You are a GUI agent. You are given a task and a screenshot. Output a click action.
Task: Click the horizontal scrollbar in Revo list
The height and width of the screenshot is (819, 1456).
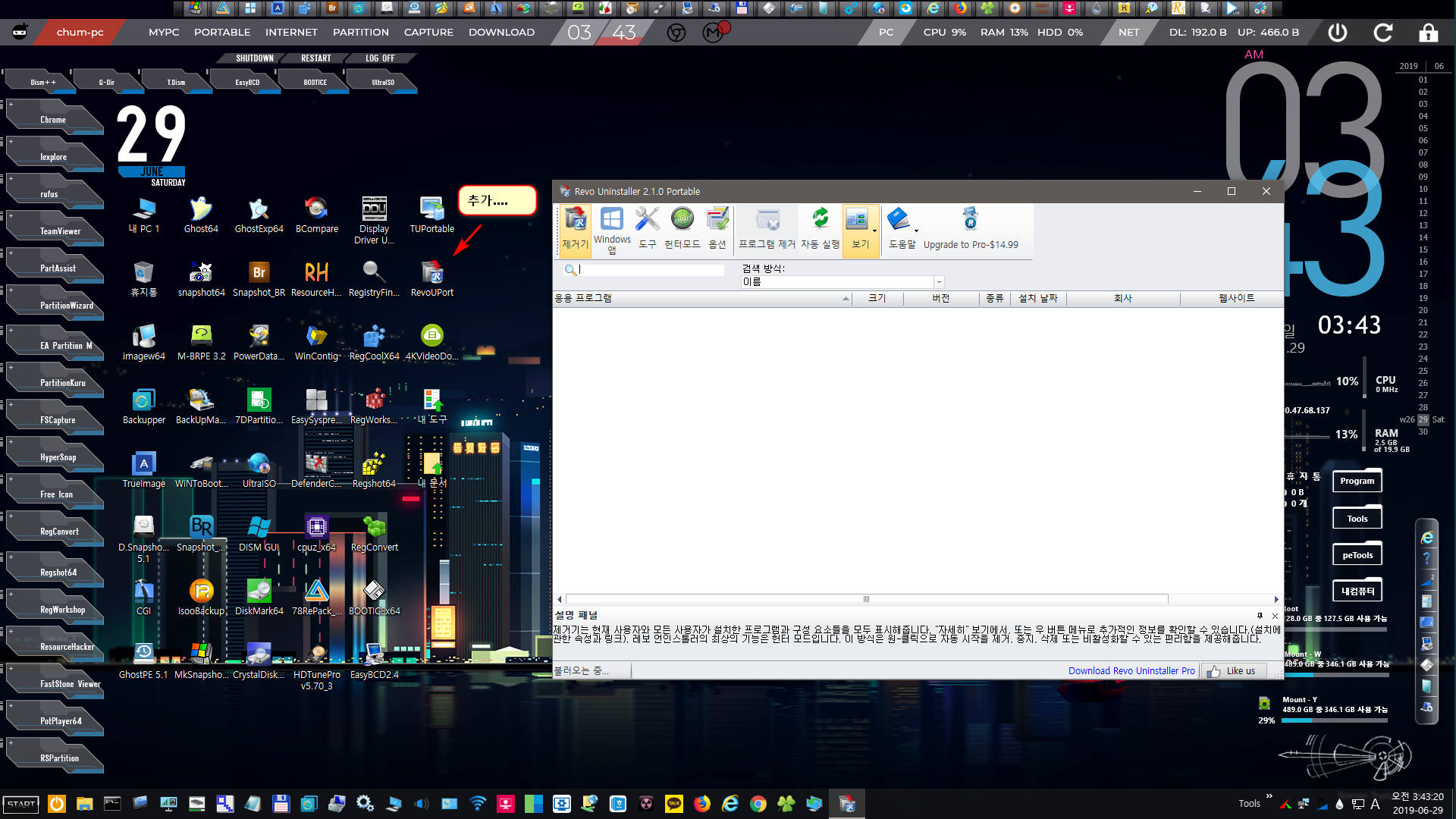point(867,599)
